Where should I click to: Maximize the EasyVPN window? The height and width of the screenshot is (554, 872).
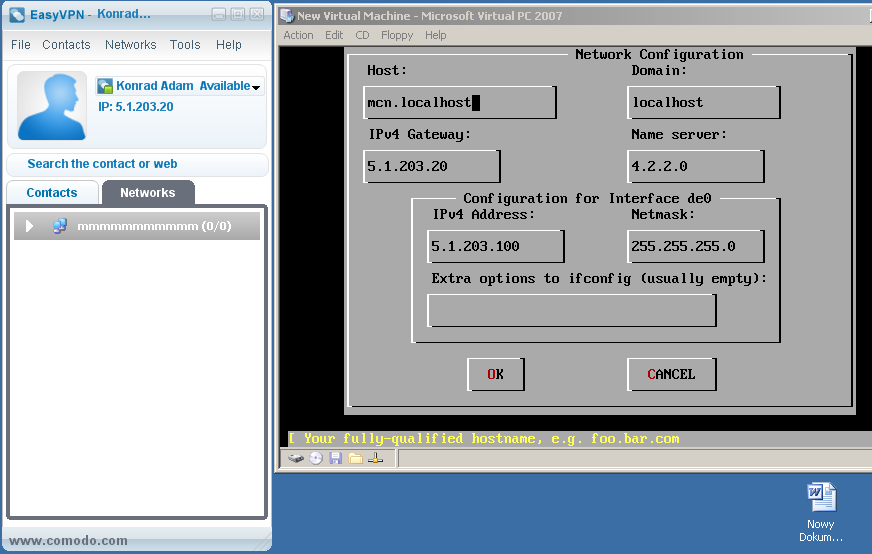pyautogui.click(x=238, y=14)
